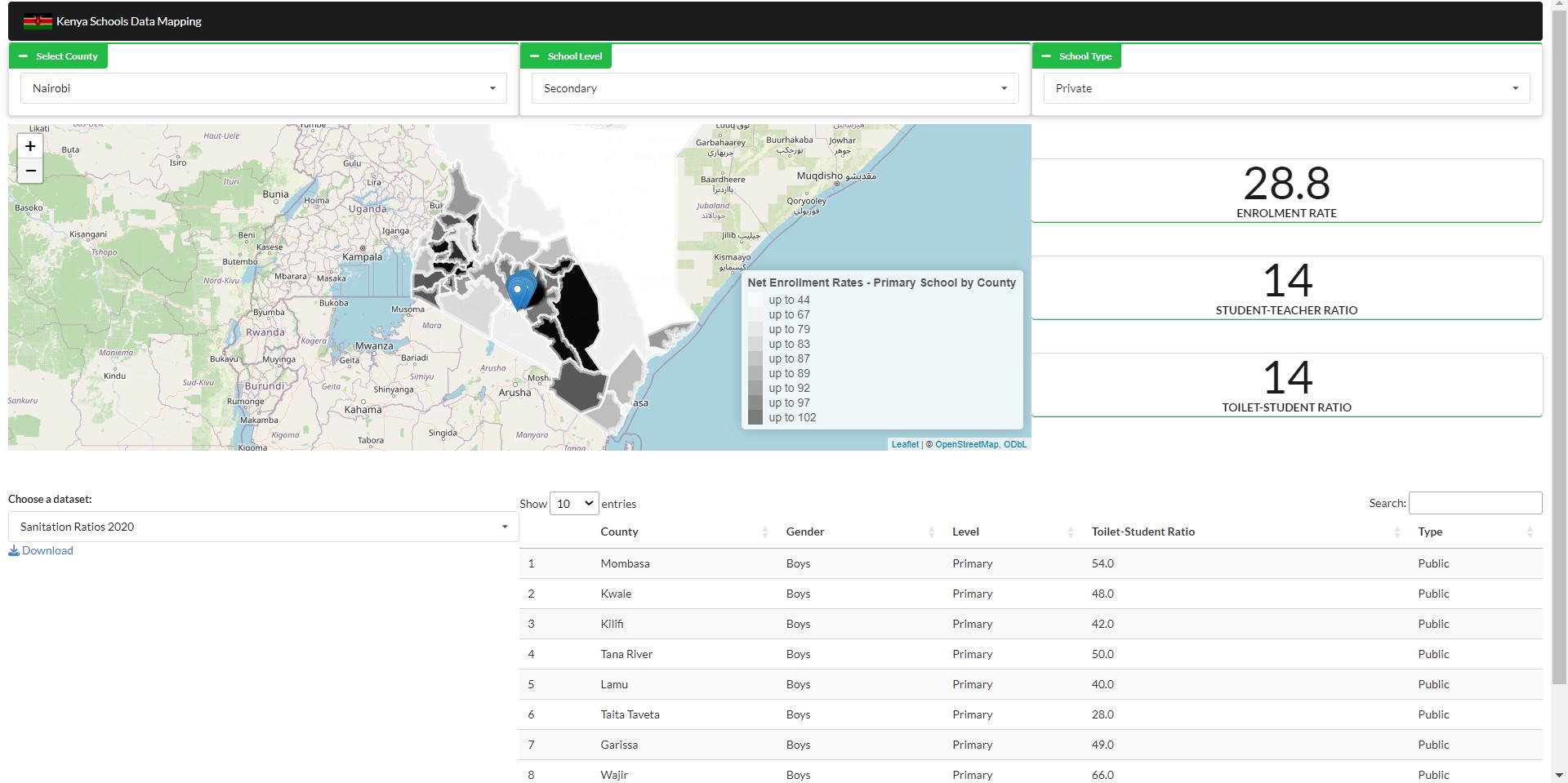The width and height of the screenshot is (1568, 783).
Task: Focus the table Search field
Action: [x=1475, y=503]
